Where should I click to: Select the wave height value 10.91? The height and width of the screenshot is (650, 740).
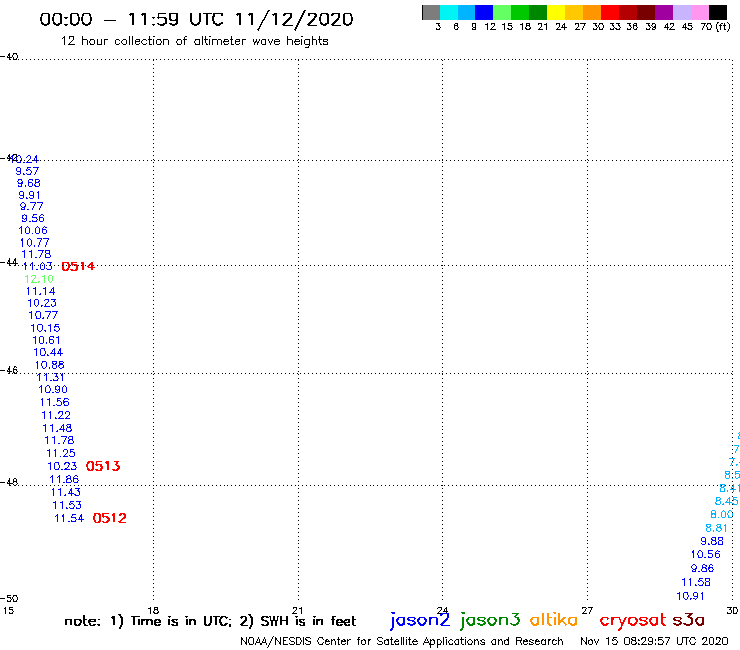point(690,596)
